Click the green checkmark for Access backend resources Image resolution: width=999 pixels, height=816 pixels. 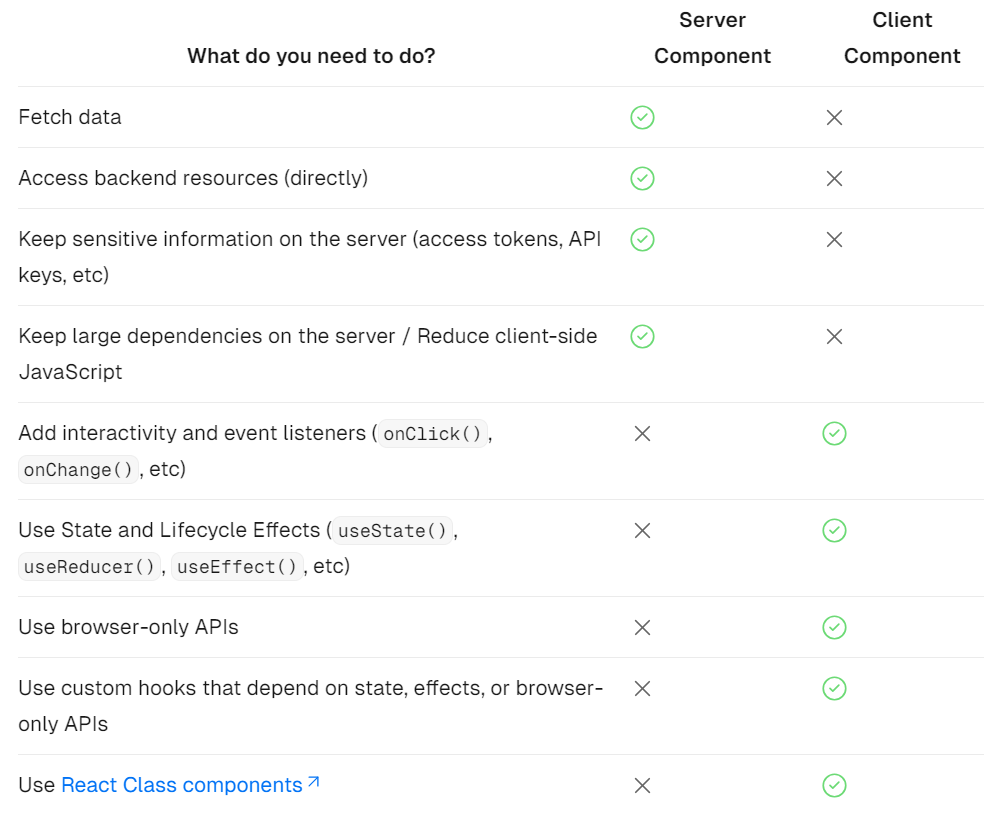642,179
